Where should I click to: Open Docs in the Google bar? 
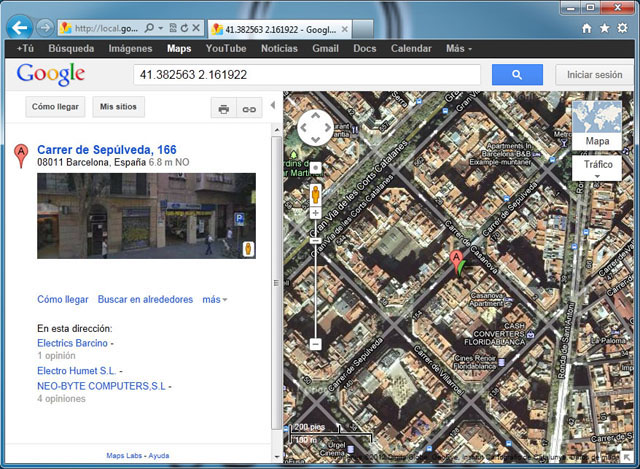(x=364, y=49)
